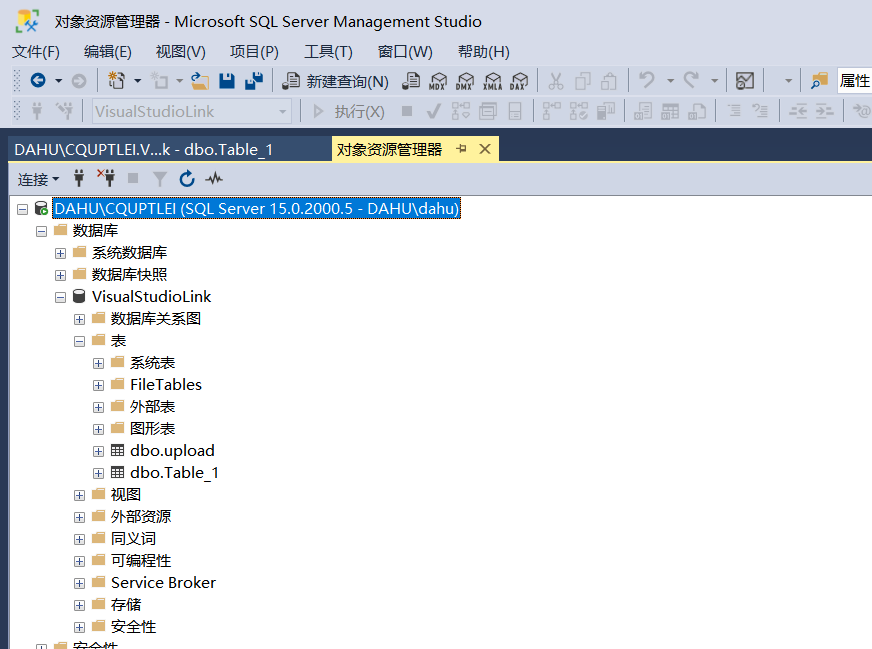Click the DAX query icon

pos(519,81)
